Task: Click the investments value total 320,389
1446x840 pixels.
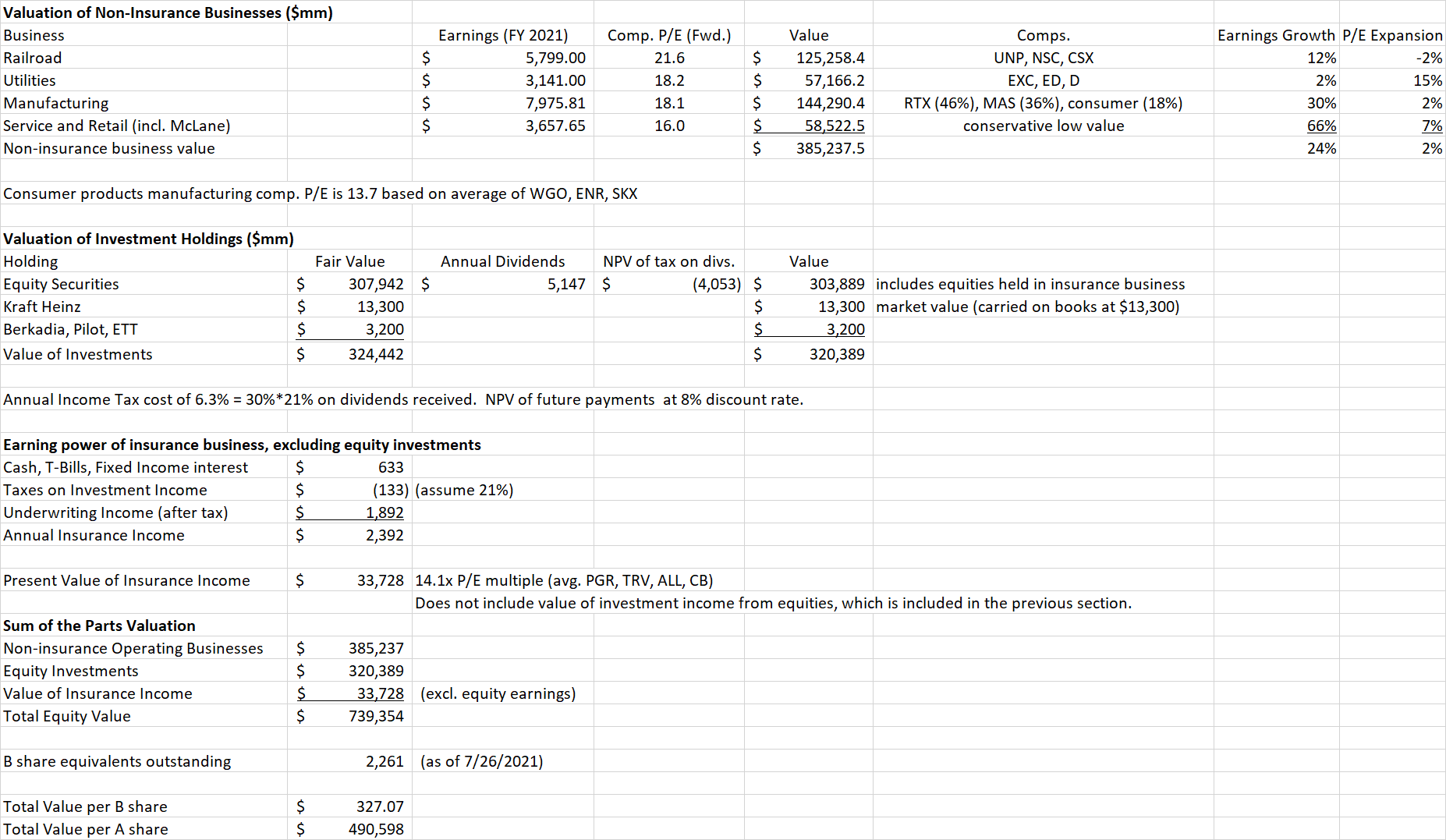Action: [x=837, y=354]
